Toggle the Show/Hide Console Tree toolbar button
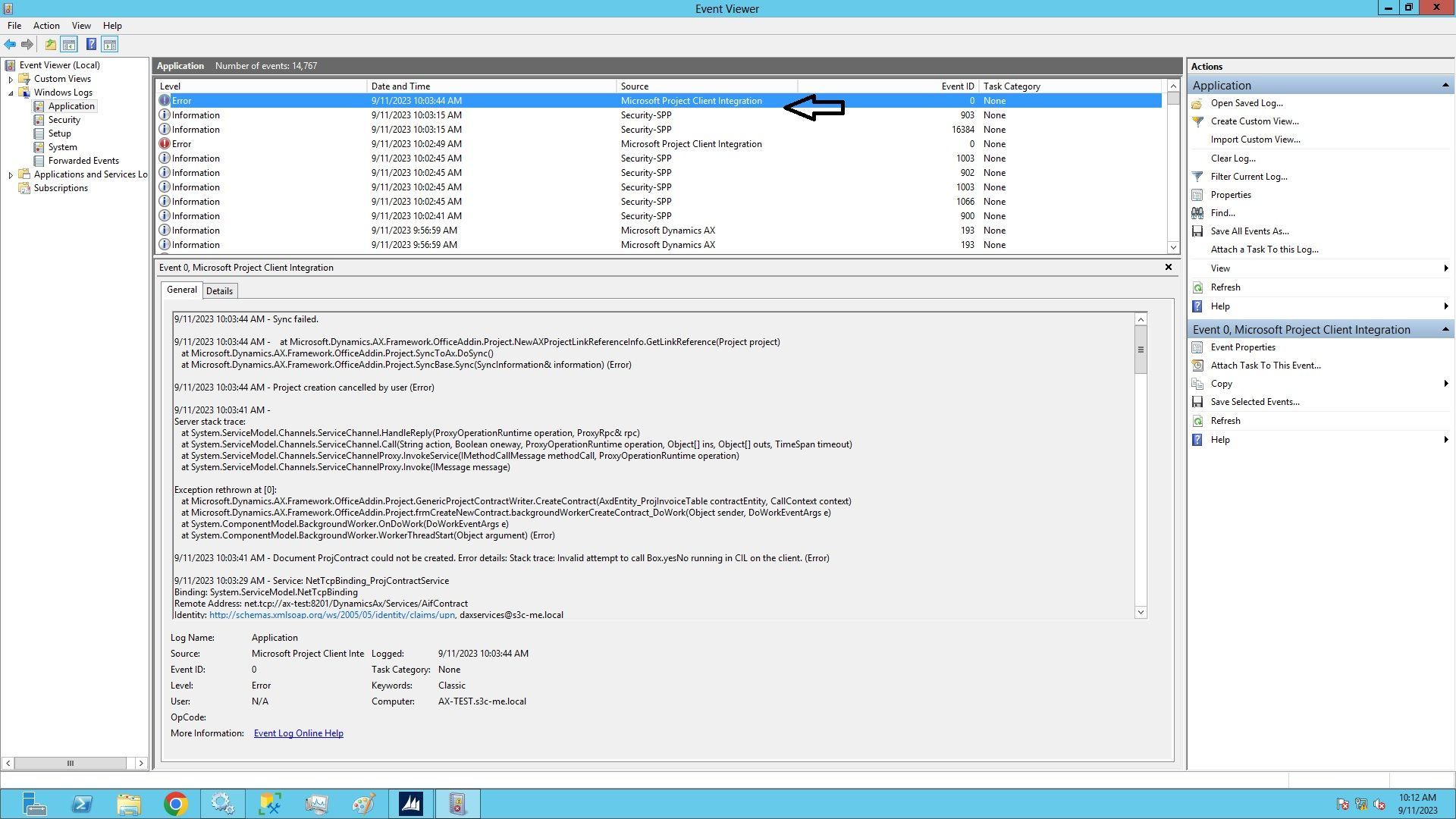 click(x=69, y=44)
